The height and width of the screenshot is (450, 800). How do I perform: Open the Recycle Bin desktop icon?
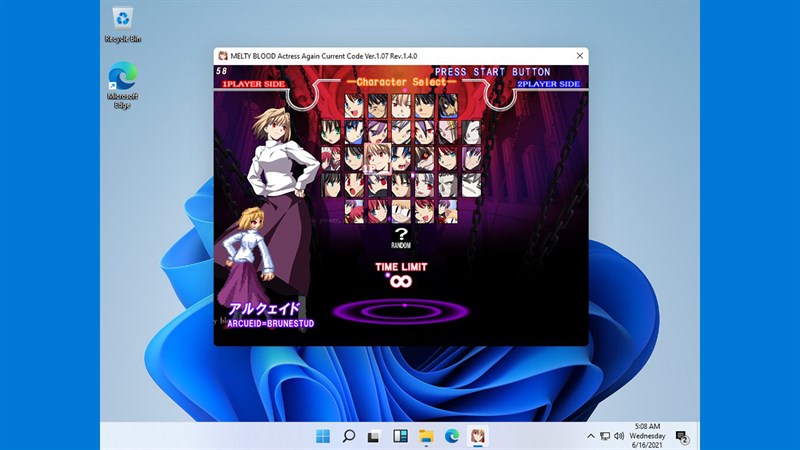point(122,24)
